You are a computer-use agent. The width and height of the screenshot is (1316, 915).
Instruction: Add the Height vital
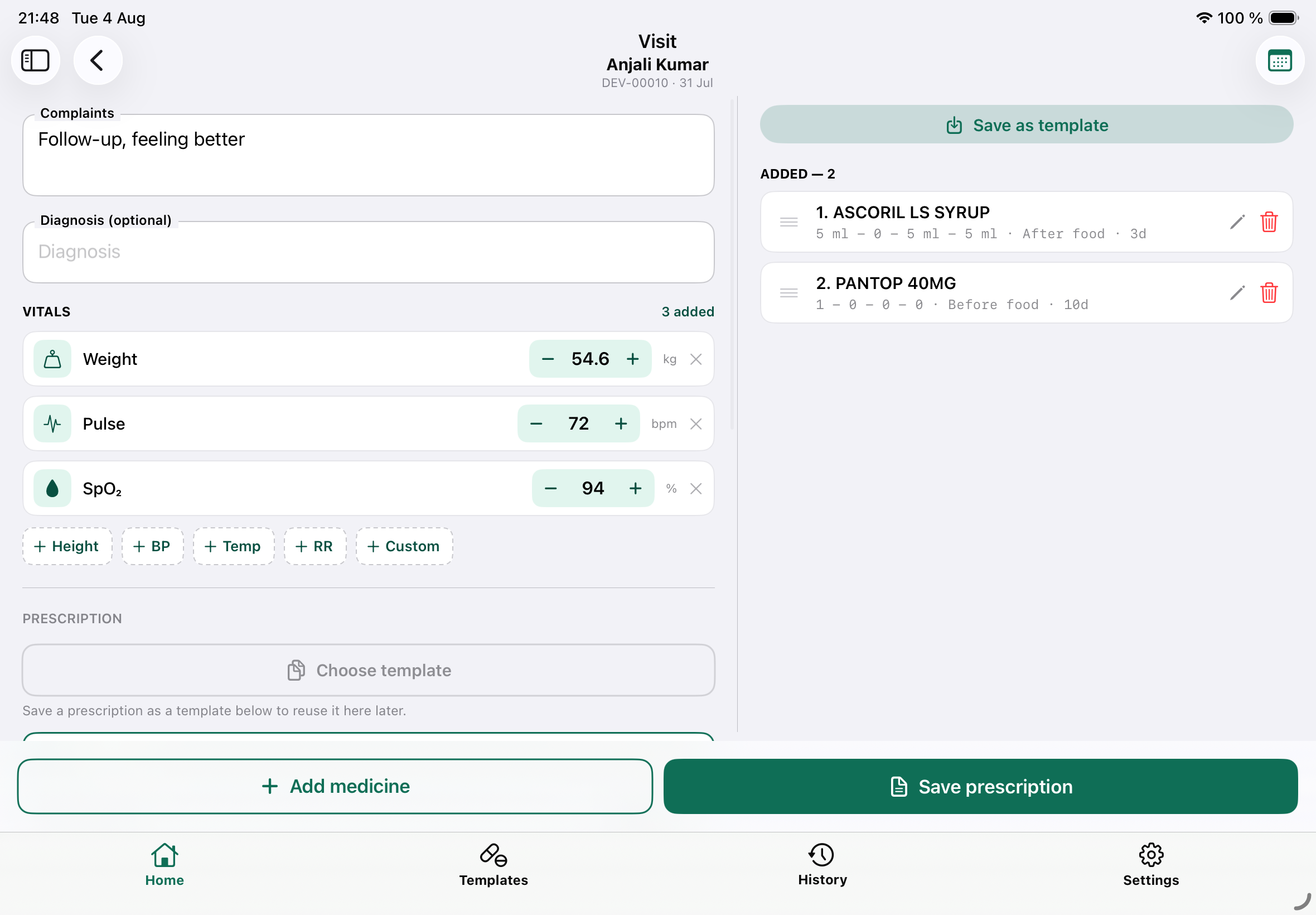coord(67,546)
